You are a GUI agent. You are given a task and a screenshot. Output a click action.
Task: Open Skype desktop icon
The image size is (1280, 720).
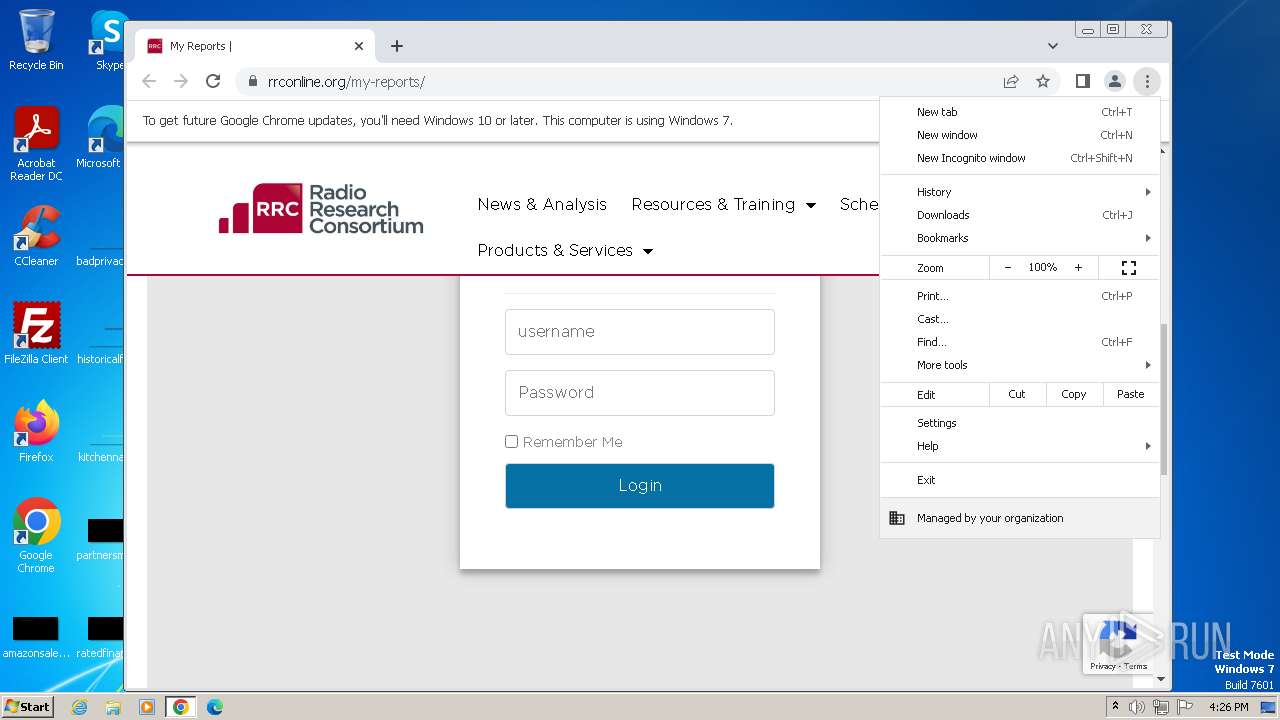click(109, 40)
